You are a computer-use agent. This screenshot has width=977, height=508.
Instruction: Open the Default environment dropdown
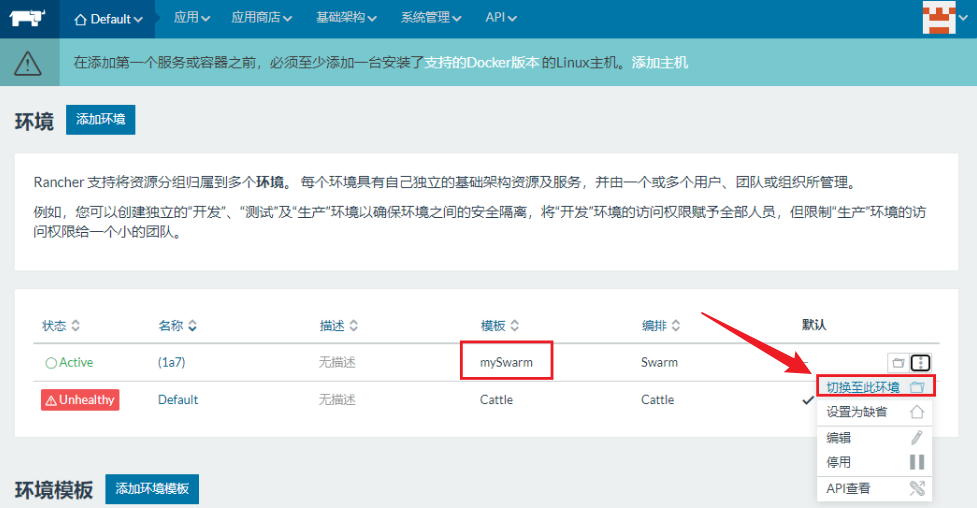pos(108,19)
